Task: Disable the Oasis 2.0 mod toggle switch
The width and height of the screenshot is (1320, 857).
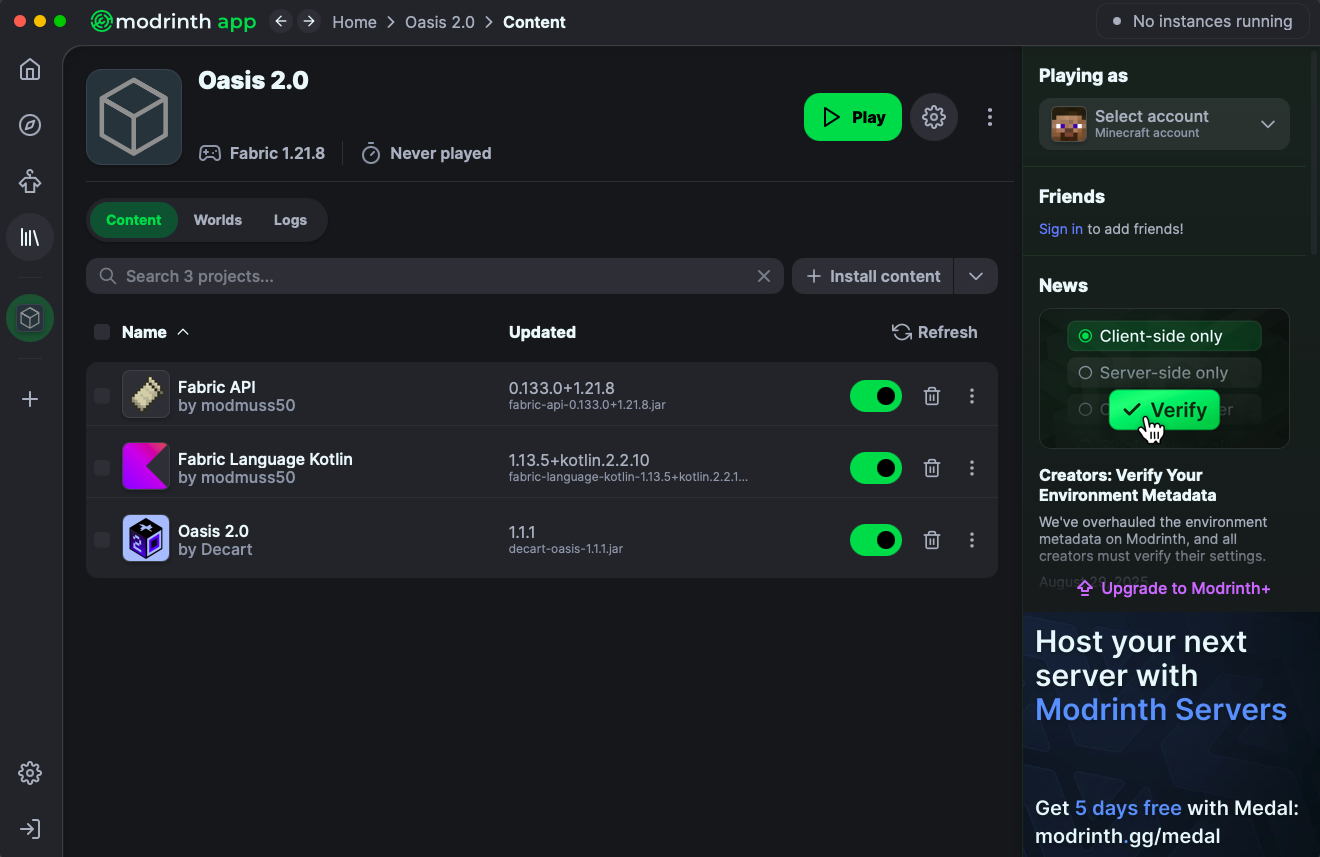Action: click(x=876, y=540)
